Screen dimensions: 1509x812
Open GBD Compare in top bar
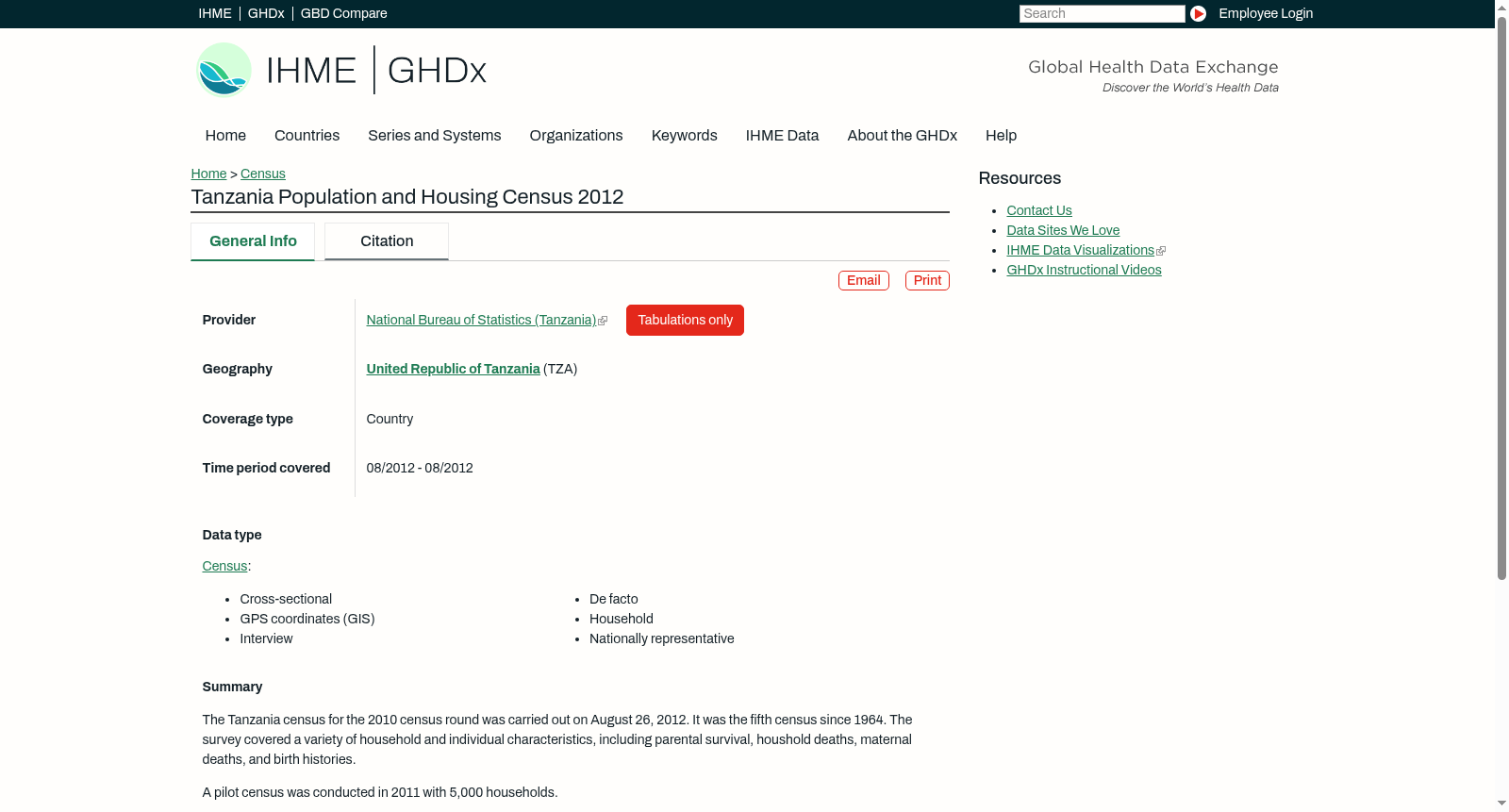click(344, 13)
